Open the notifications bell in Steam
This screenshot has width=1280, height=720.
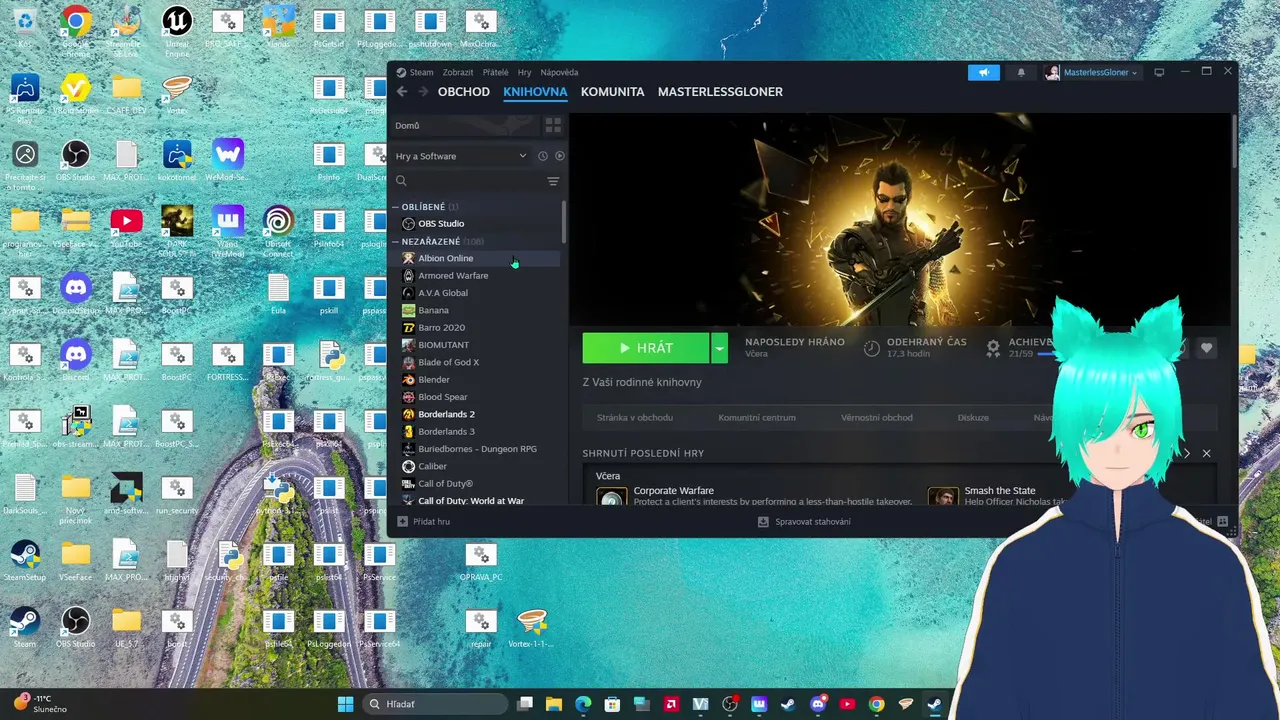[1021, 72]
